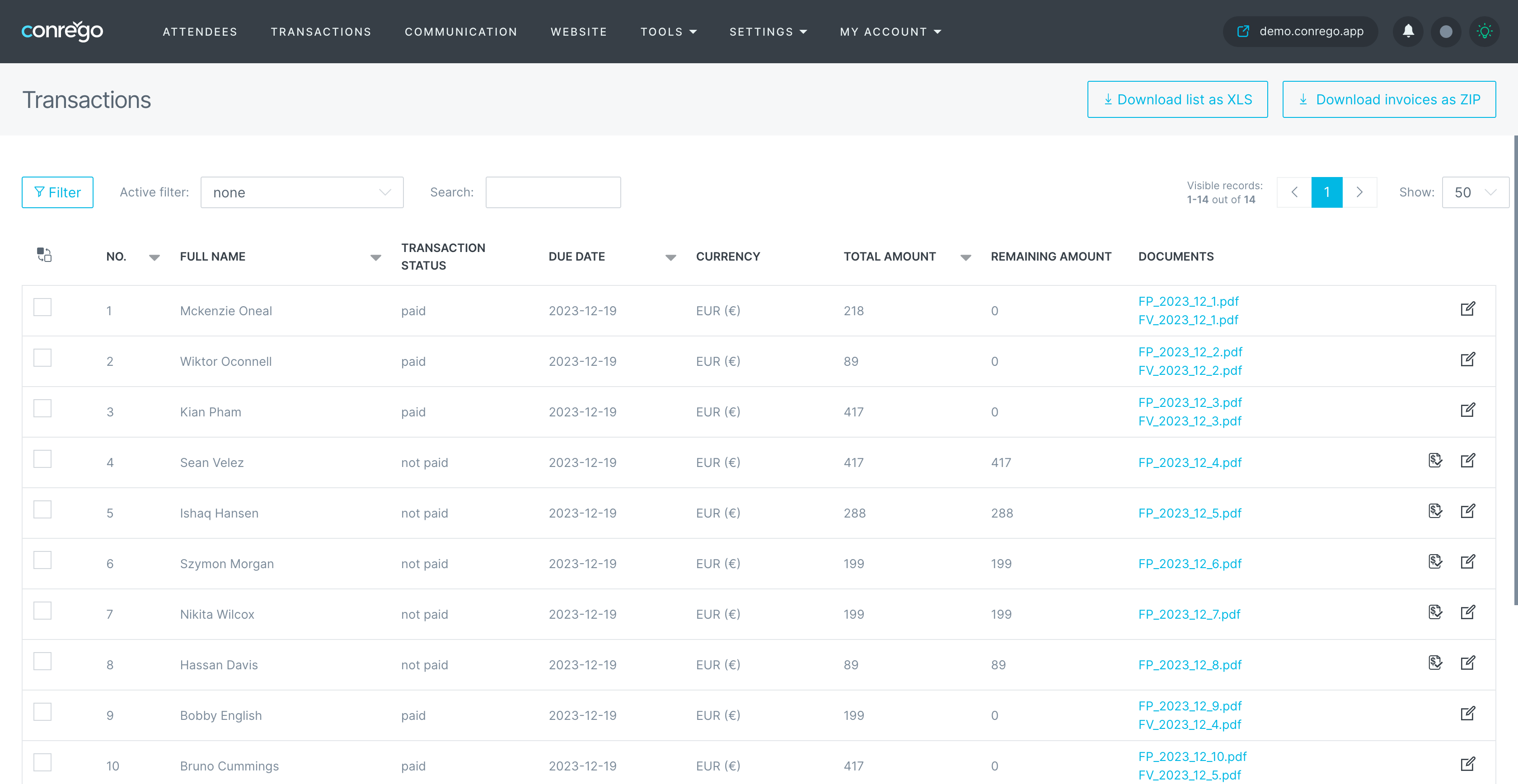
Task: Click into the Search input field
Action: [x=553, y=192]
